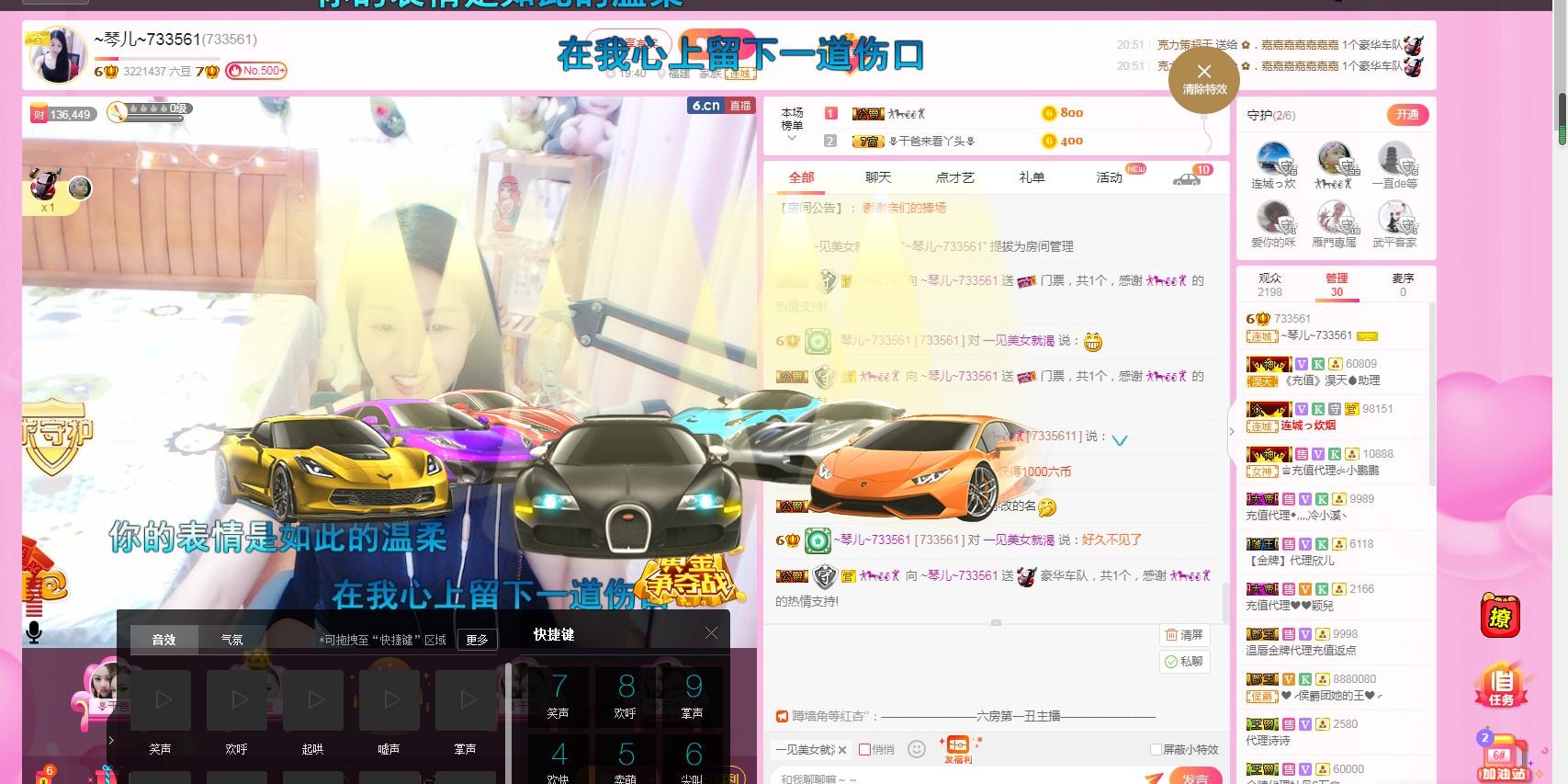Open the 点才艺 tab
Viewport: 1568px width, 784px height.
[x=955, y=177]
